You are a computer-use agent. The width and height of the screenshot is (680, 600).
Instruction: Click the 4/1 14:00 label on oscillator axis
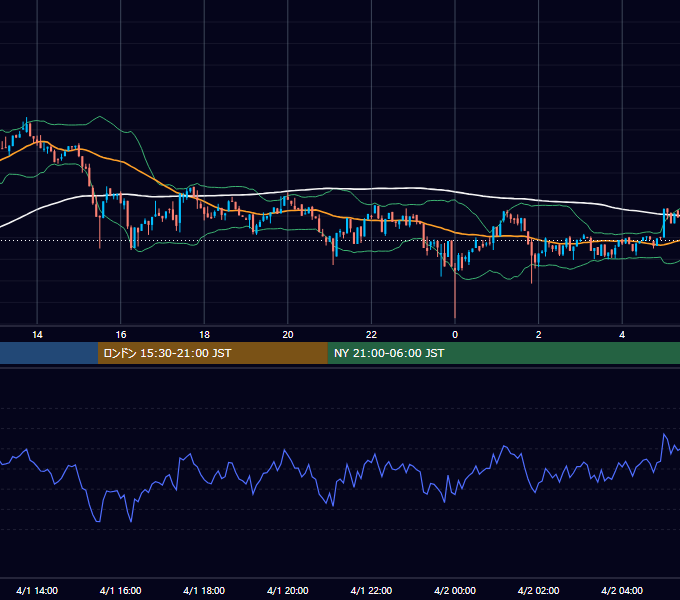tap(37, 590)
